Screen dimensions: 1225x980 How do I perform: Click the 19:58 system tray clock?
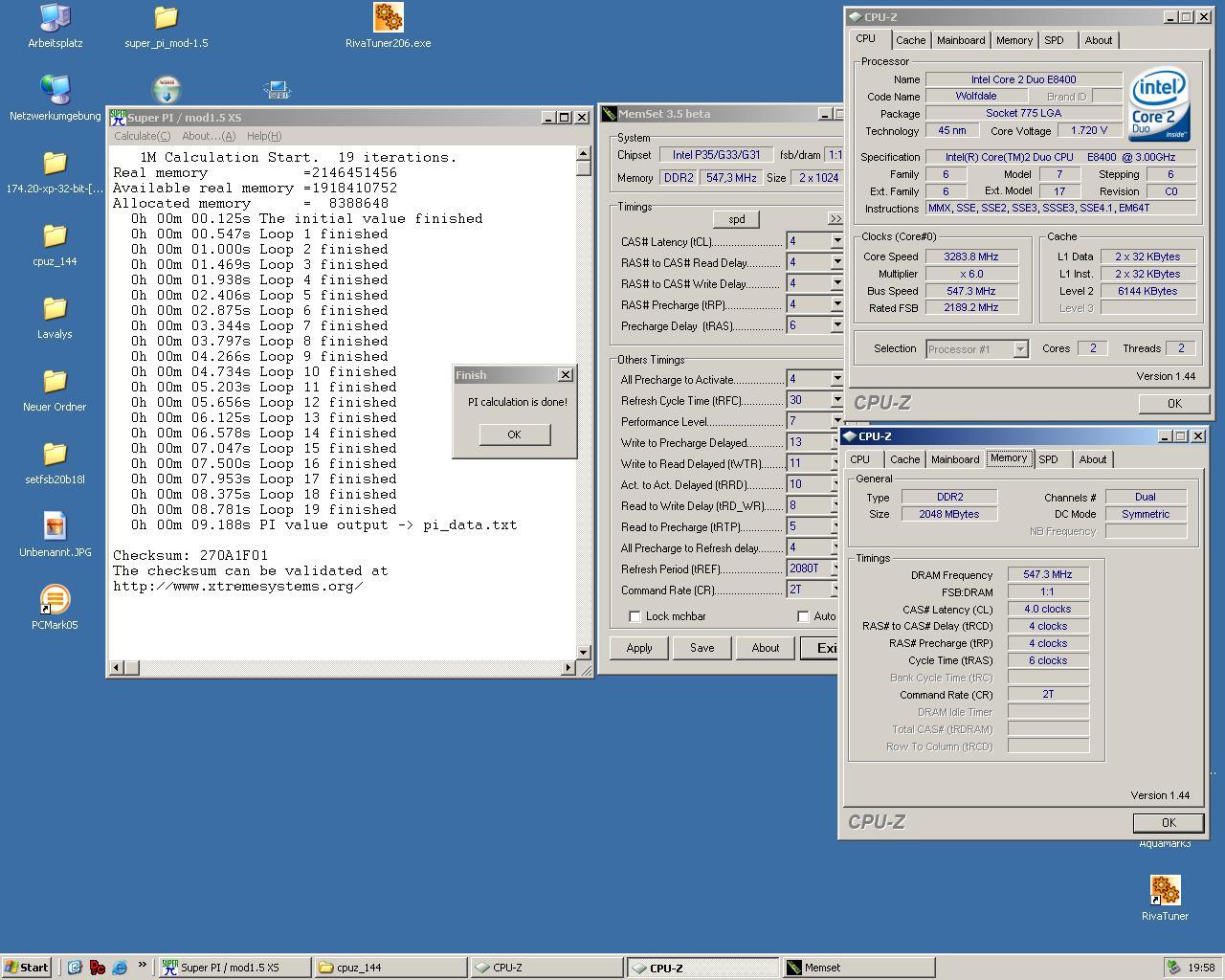click(1201, 968)
